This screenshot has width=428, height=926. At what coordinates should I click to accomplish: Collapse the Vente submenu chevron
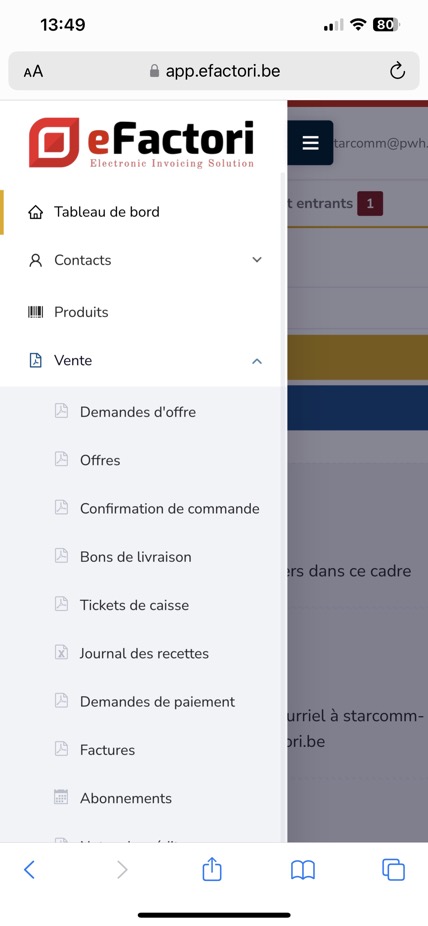point(257,361)
